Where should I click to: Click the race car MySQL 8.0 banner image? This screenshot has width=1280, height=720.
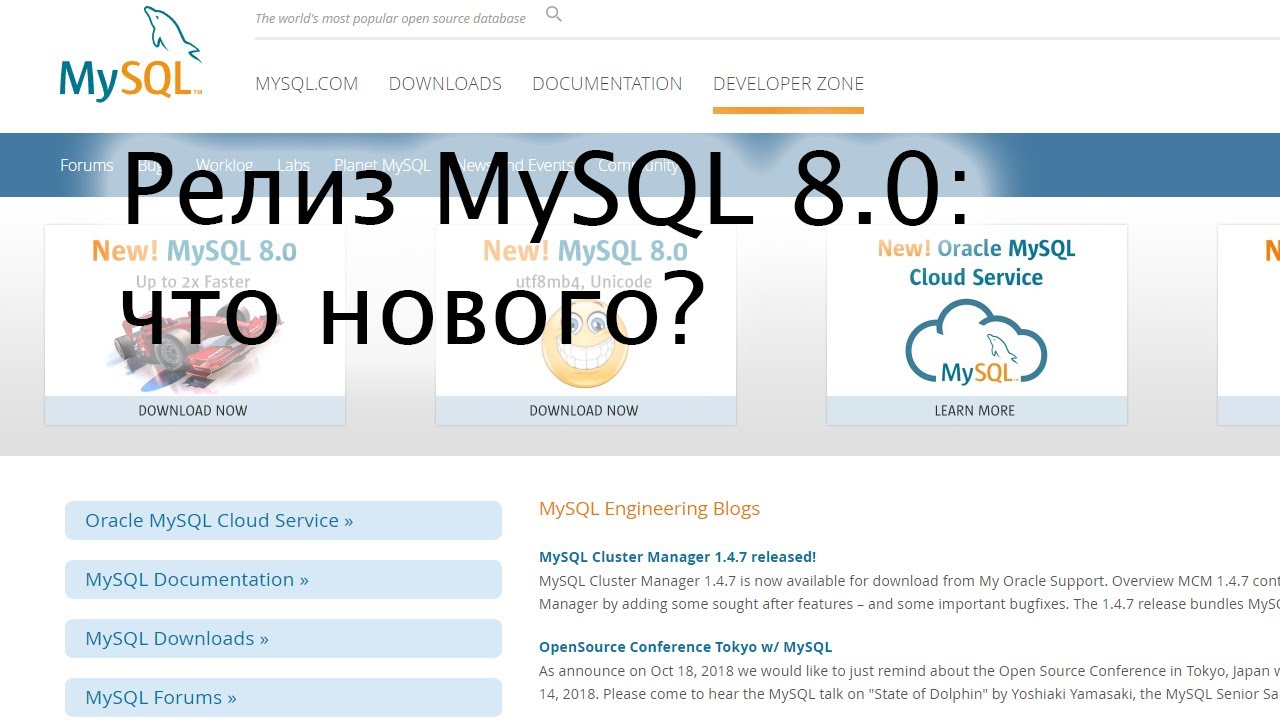click(195, 345)
